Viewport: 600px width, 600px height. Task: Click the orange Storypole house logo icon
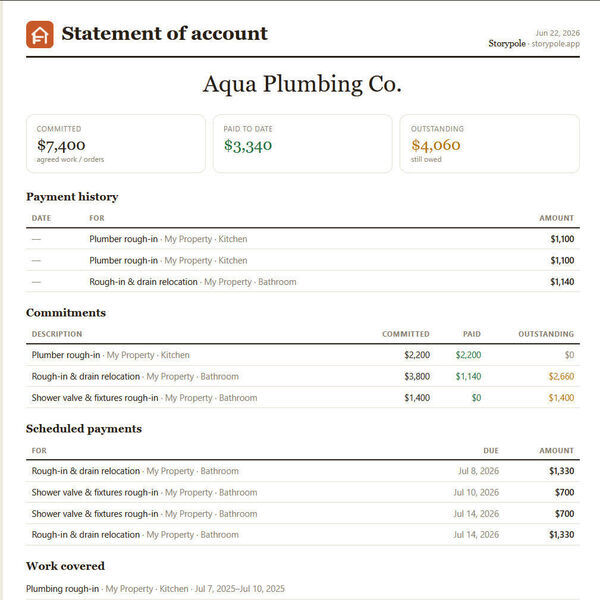click(x=40, y=34)
